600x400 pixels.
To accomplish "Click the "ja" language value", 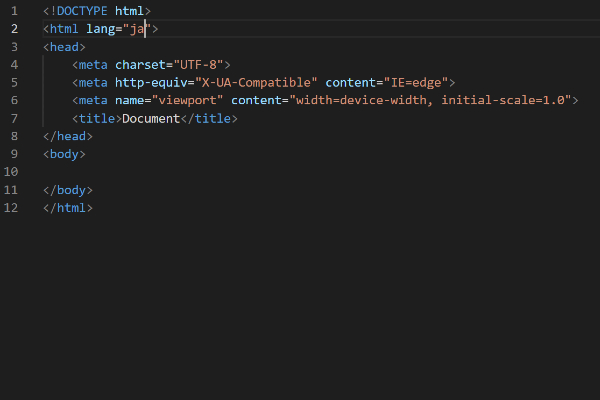I will (x=137, y=29).
